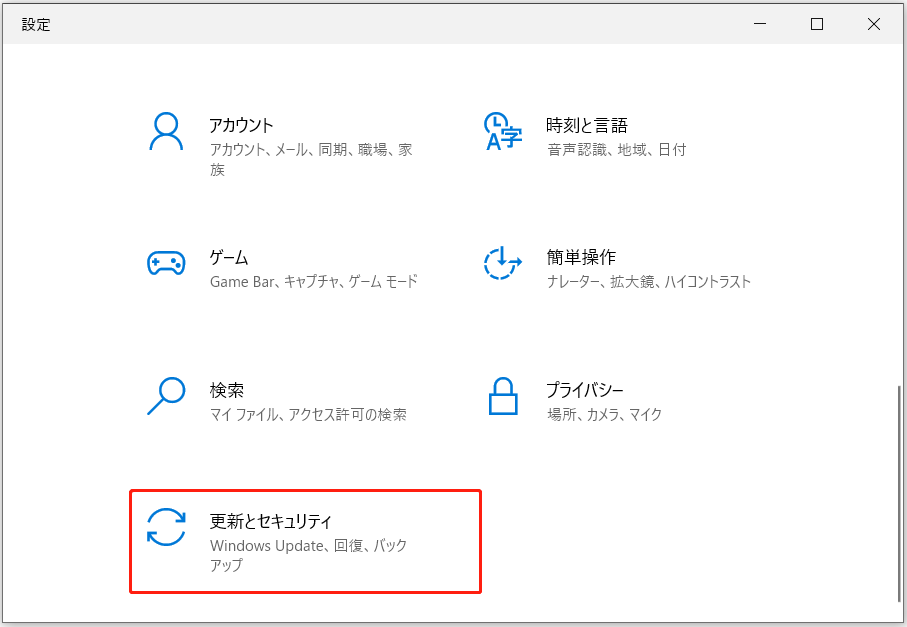
Task: Select the game controller icon for ゲーム
Action: (166, 265)
